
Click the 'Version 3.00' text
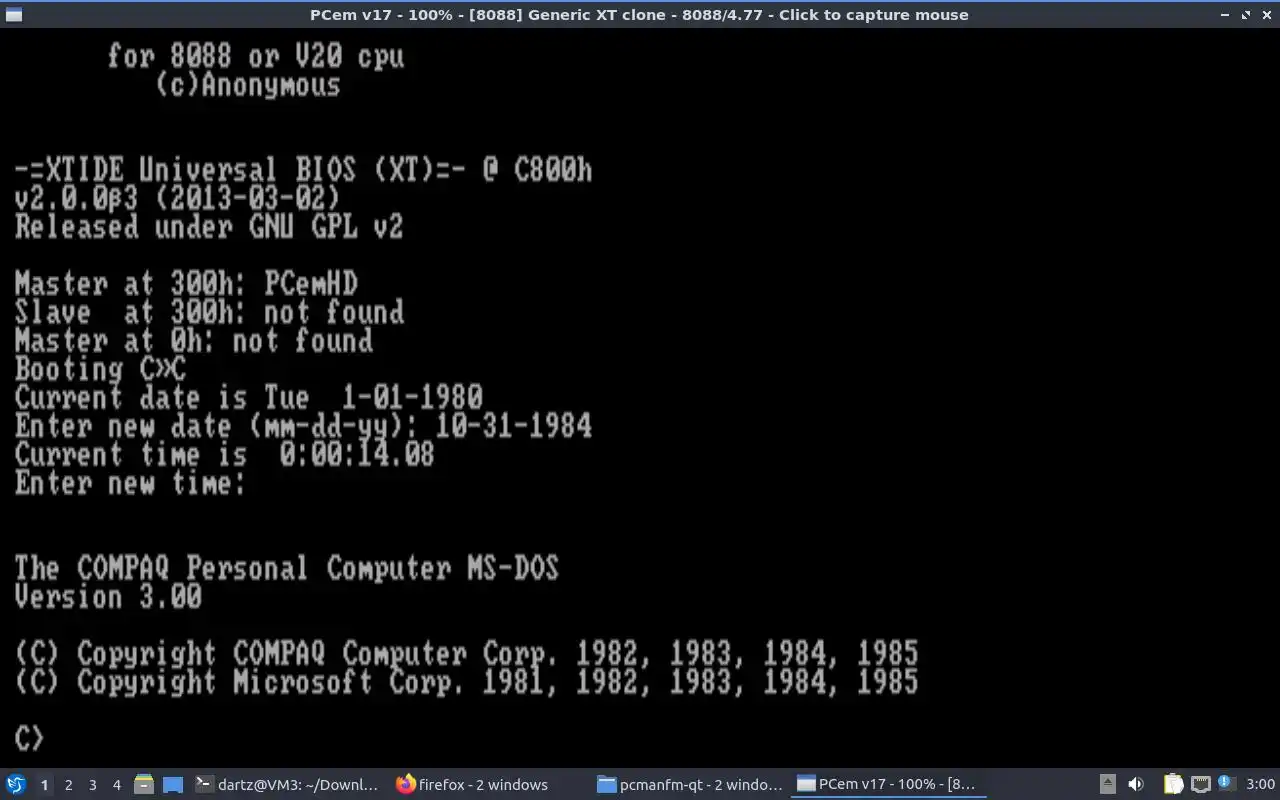coord(108,597)
